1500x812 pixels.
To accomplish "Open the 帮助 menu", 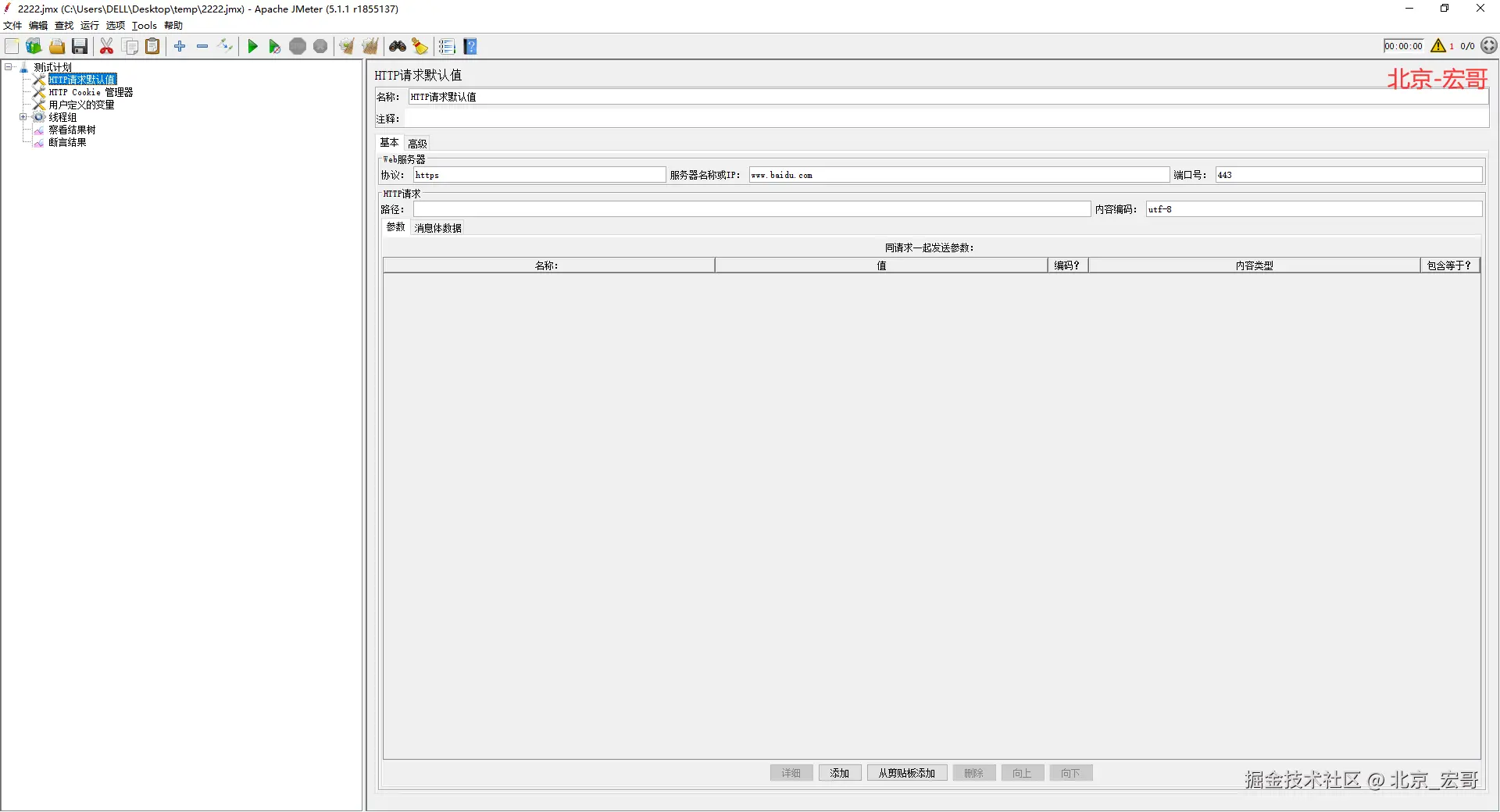I will click(x=173, y=26).
